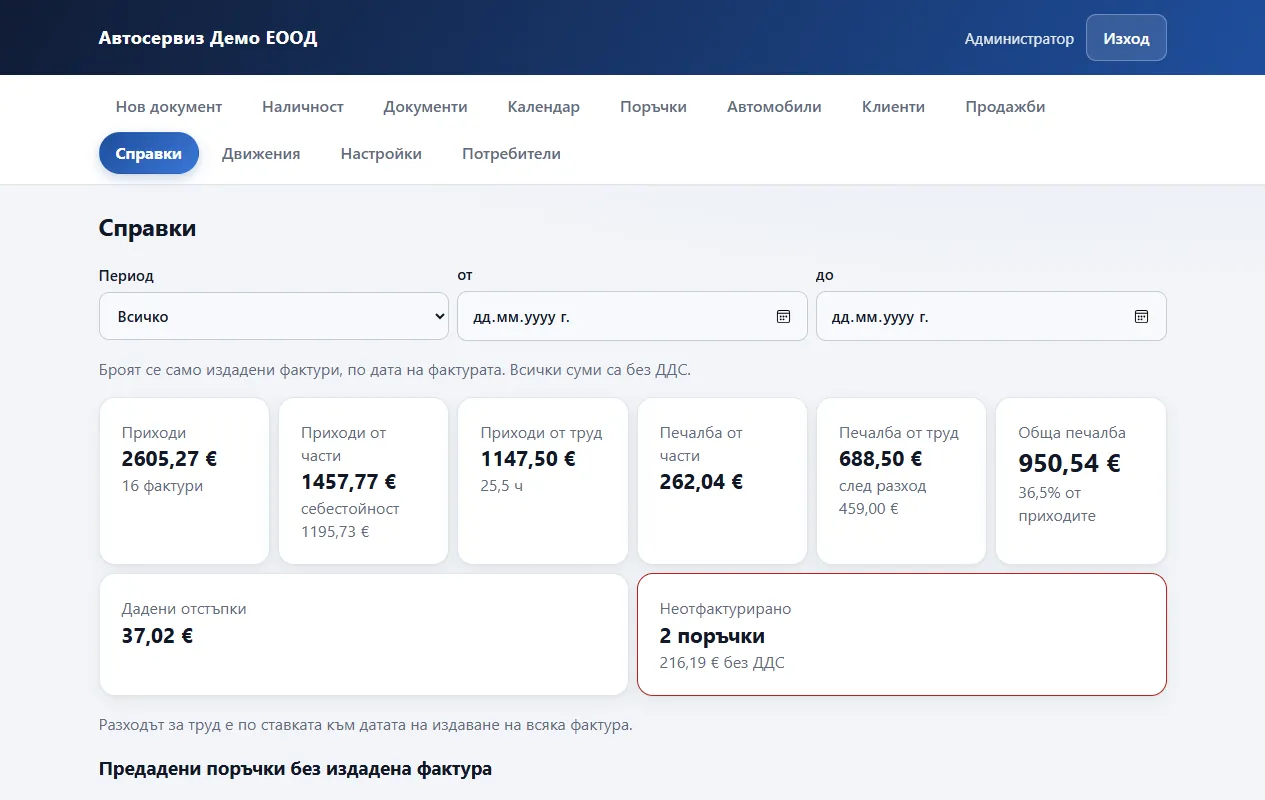Select the Поръчки tab

[653, 106]
